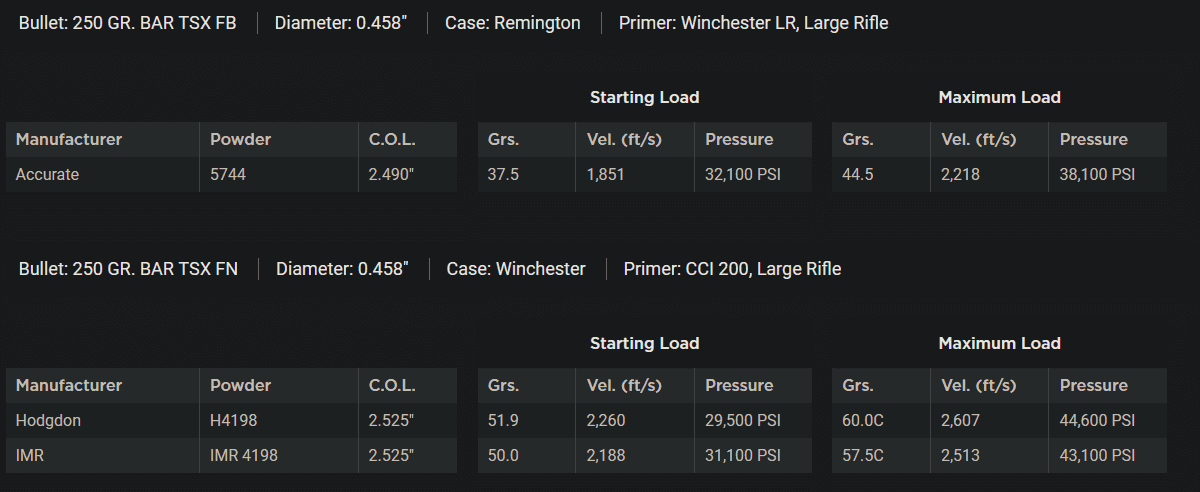This screenshot has width=1200, height=492.
Task: Click the Accurate manufacturer cell
Action: click(x=47, y=175)
